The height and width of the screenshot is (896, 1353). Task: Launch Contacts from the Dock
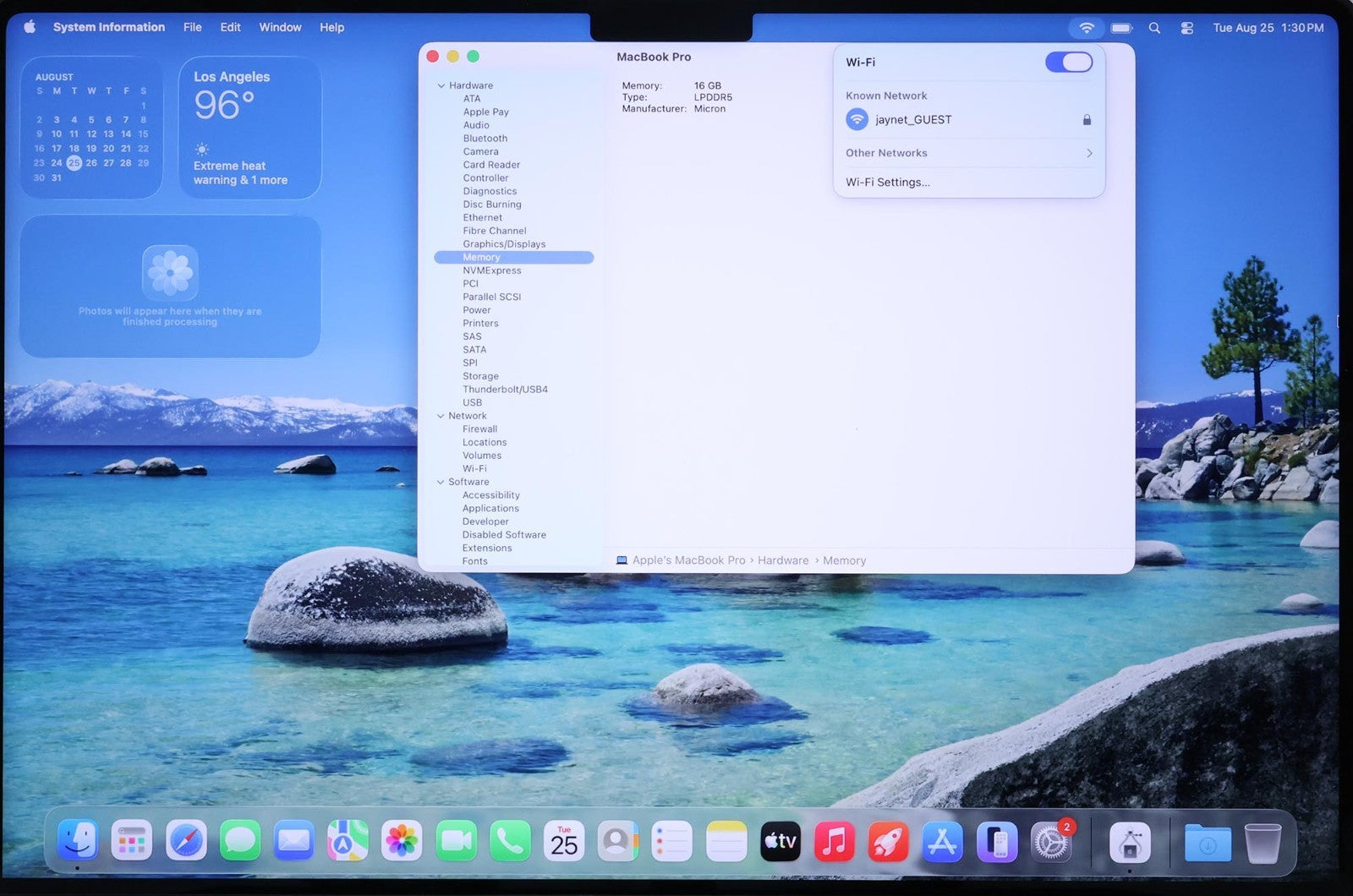(618, 841)
